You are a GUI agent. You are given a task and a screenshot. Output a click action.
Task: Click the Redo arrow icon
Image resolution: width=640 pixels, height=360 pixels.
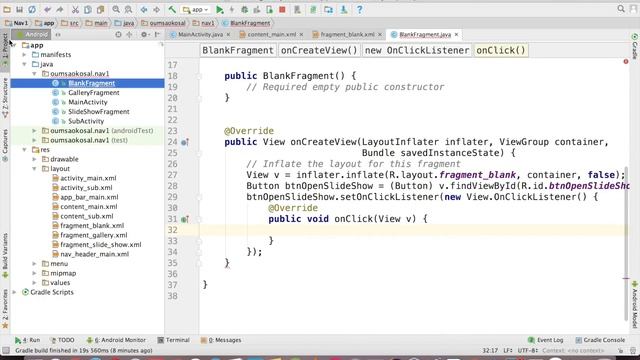[x=60, y=9]
